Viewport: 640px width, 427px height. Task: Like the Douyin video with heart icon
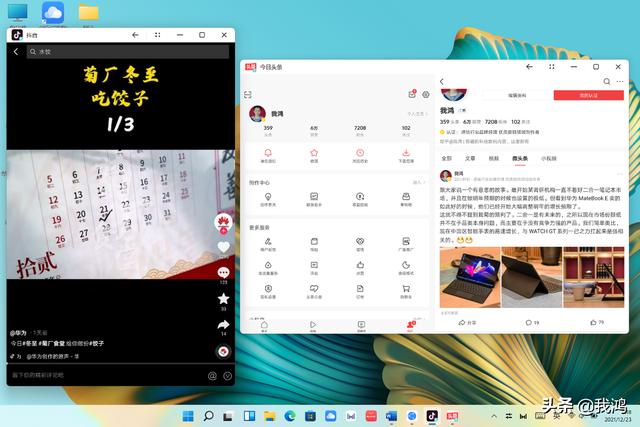point(223,247)
